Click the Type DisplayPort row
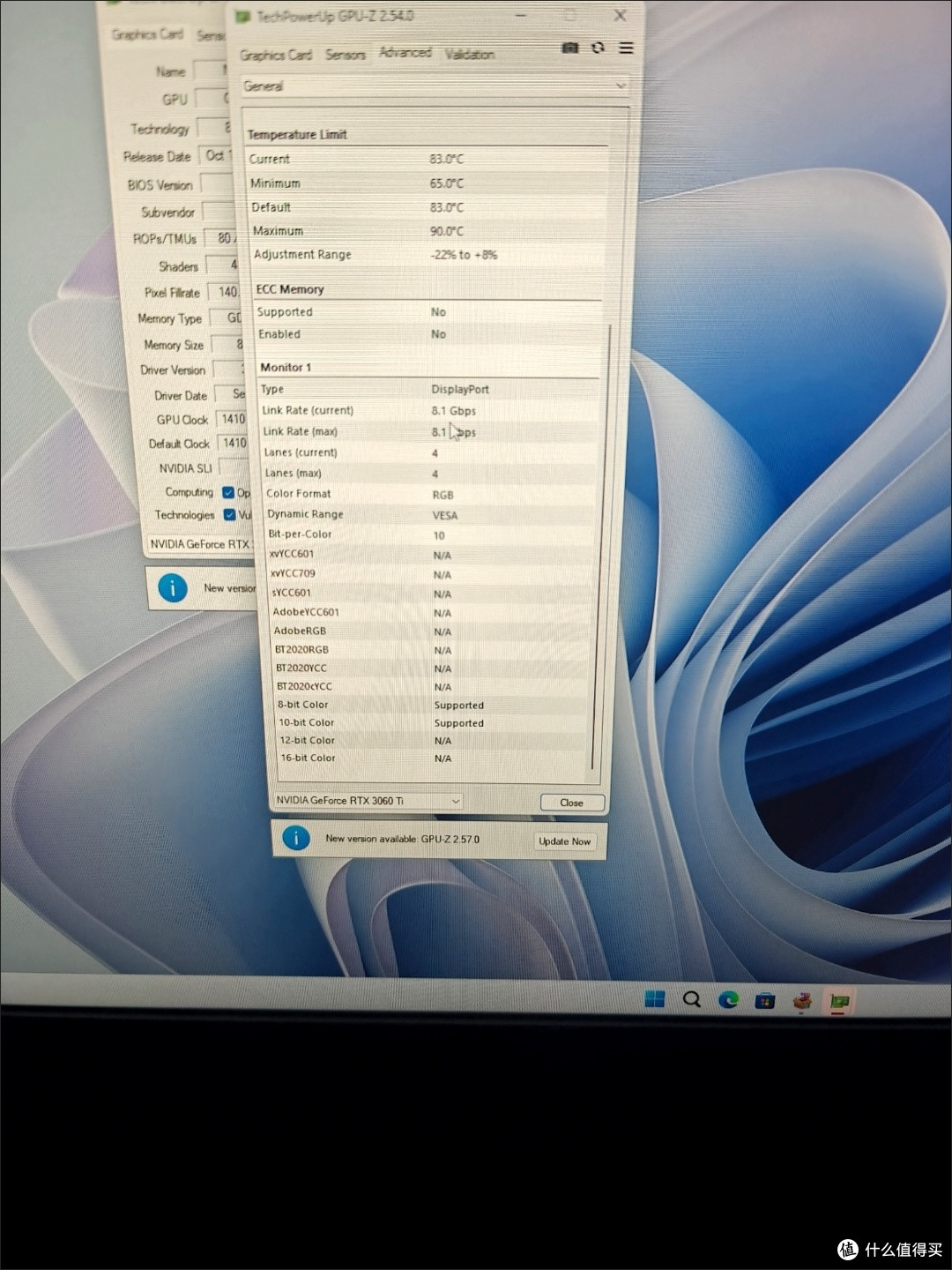This screenshot has width=952, height=1270. pyautogui.click(x=429, y=389)
